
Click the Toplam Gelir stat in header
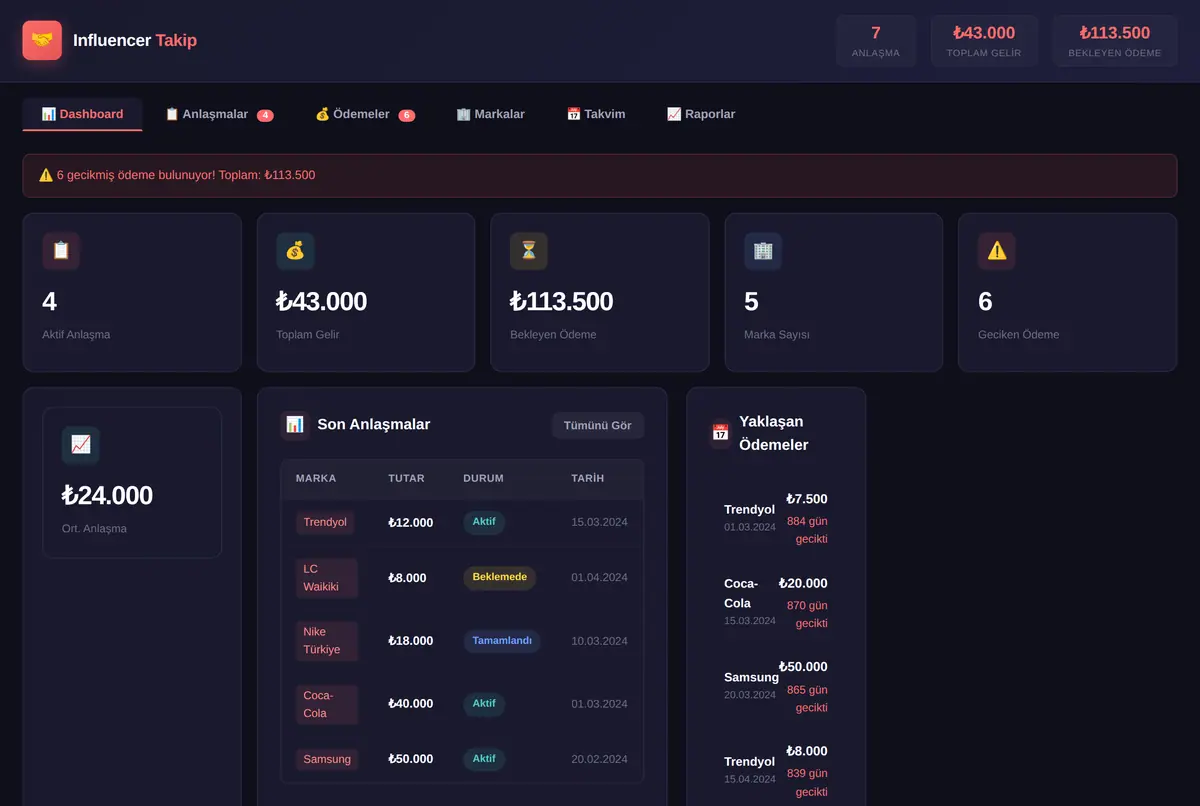click(984, 41)
